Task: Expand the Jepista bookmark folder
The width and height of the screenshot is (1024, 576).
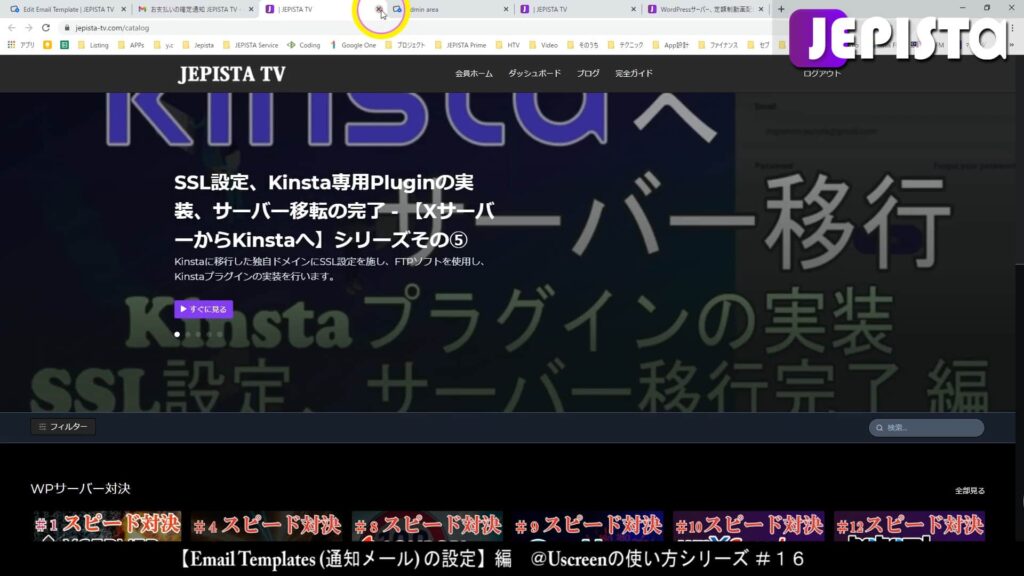Action: (x=198, y=45)
